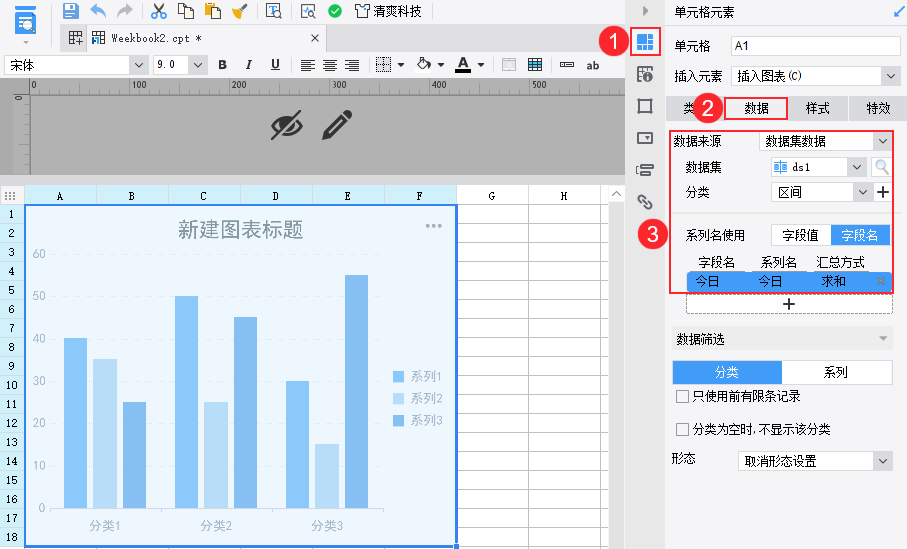Align text right

click(352, 65)
